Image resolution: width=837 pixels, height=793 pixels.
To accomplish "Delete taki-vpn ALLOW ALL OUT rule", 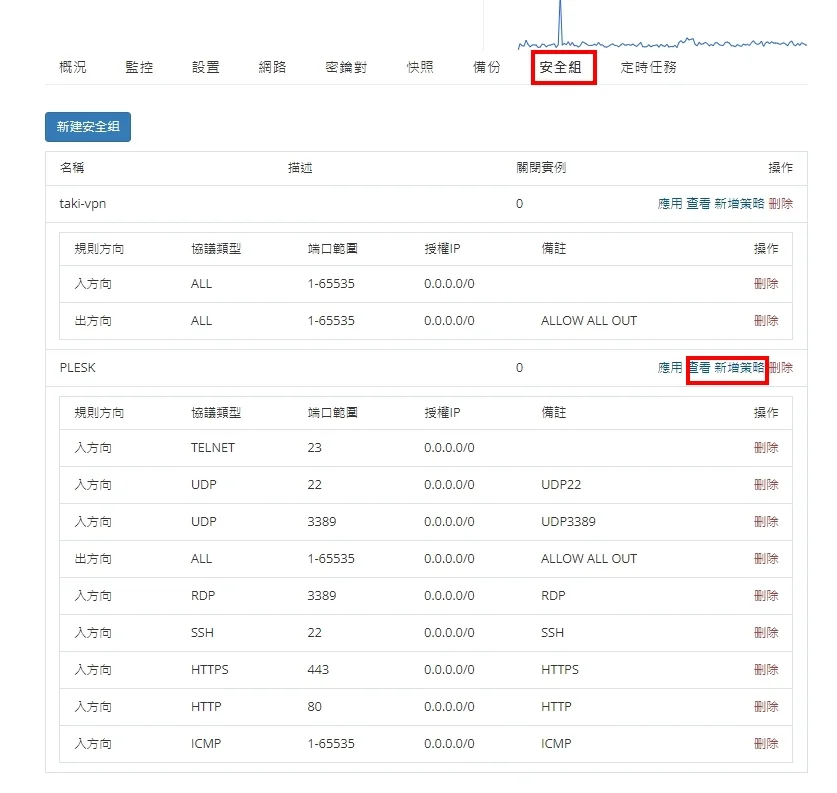I will click(x=766, y=321).
